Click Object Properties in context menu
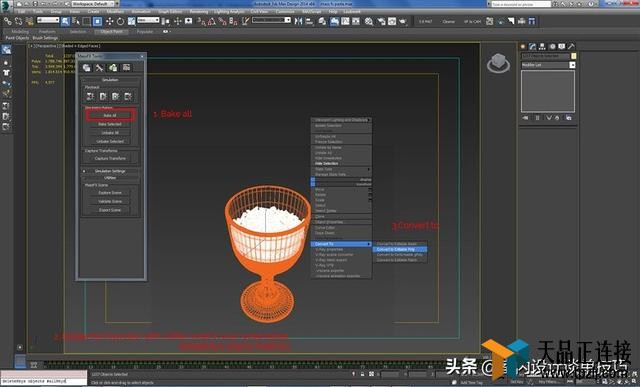Viewport: 640px width, 387px height. (x=341, y=222)
